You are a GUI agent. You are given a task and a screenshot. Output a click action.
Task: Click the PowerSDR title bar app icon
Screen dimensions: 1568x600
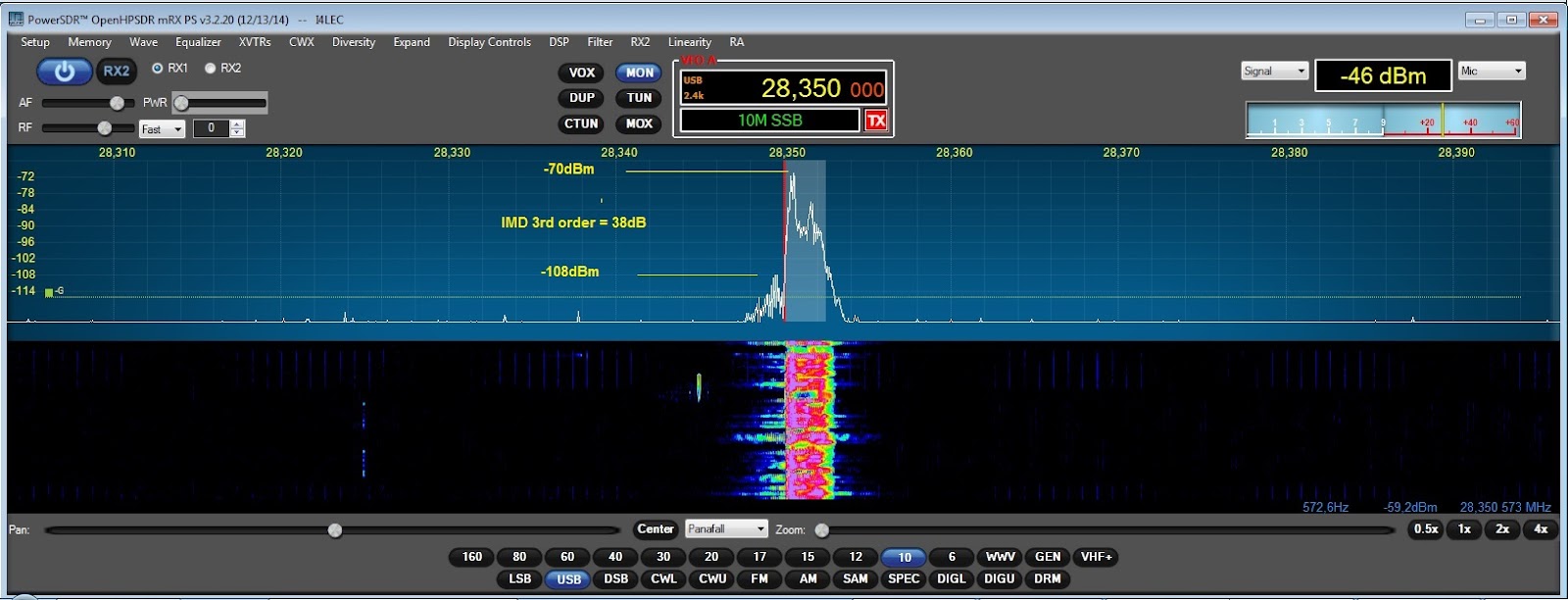pyautogui.click(x=16, y=19)
